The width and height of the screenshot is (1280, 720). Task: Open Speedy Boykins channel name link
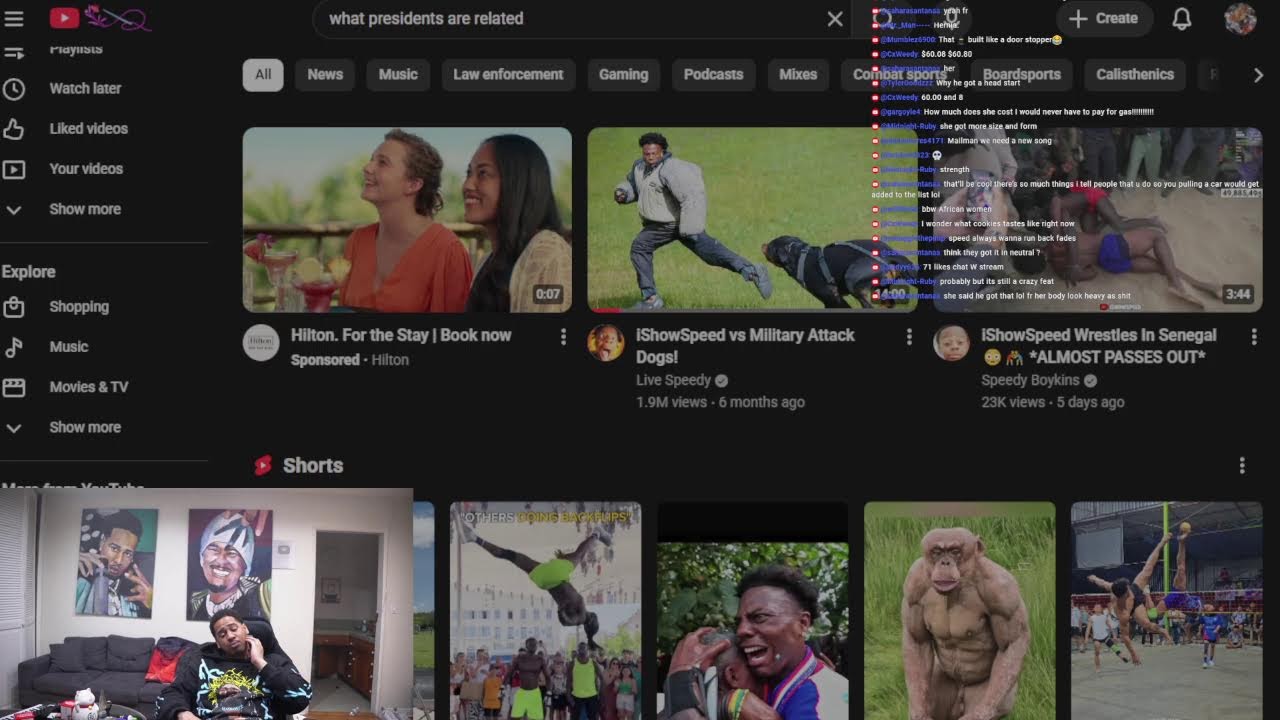(x=1031, y=380)
